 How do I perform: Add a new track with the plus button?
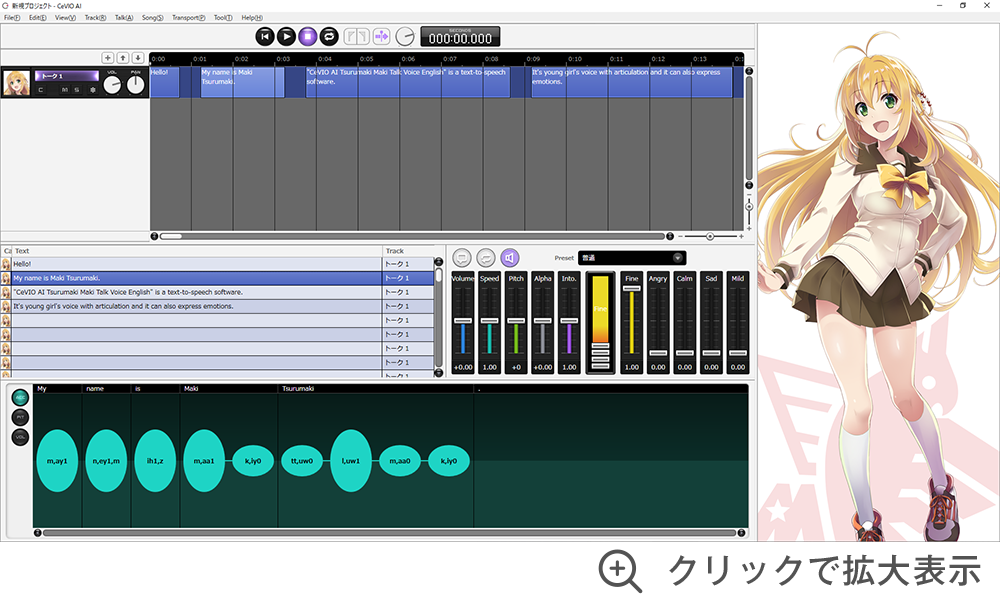click(x=108, y=58)
